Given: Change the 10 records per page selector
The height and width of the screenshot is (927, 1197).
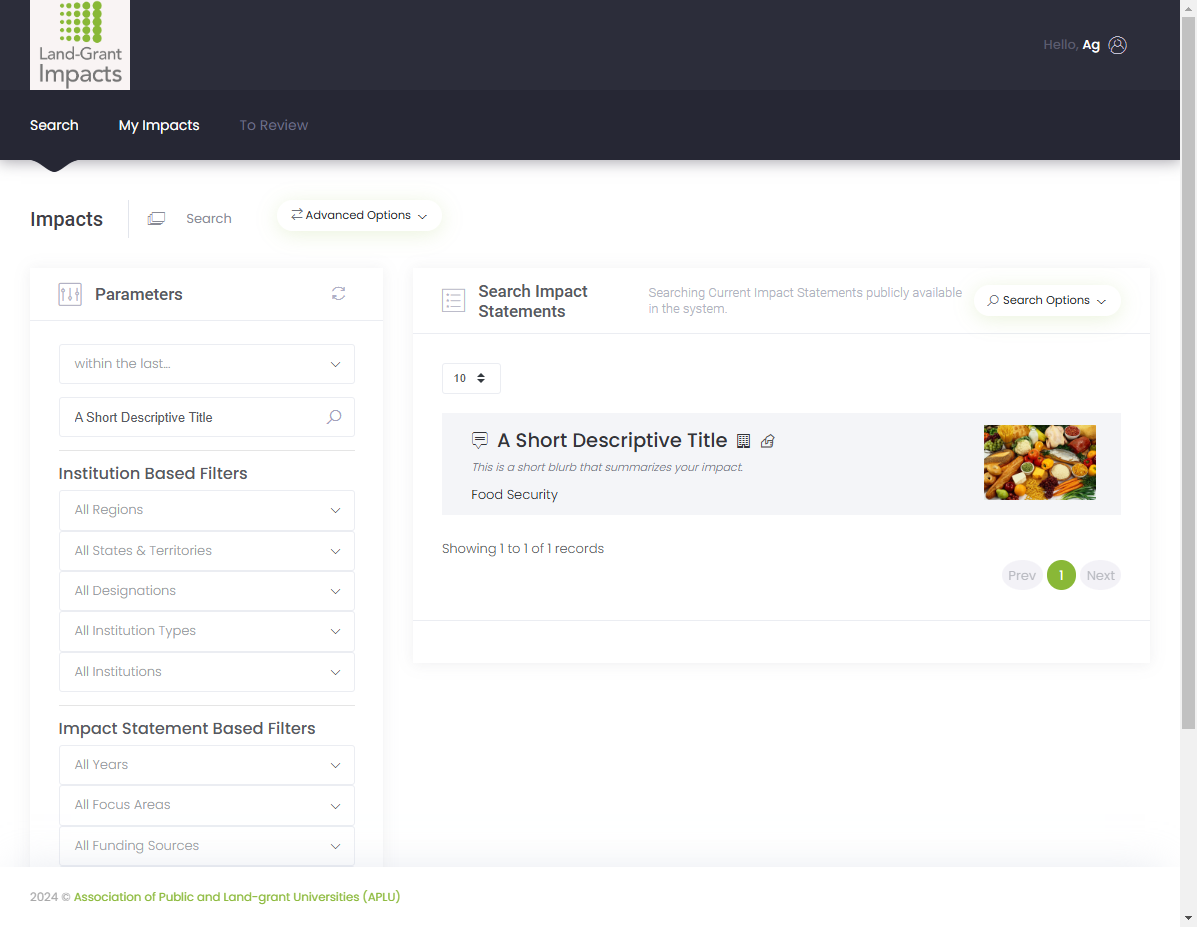Looking at the screenshot, I should pyautogui.click(x=471, y=378).
